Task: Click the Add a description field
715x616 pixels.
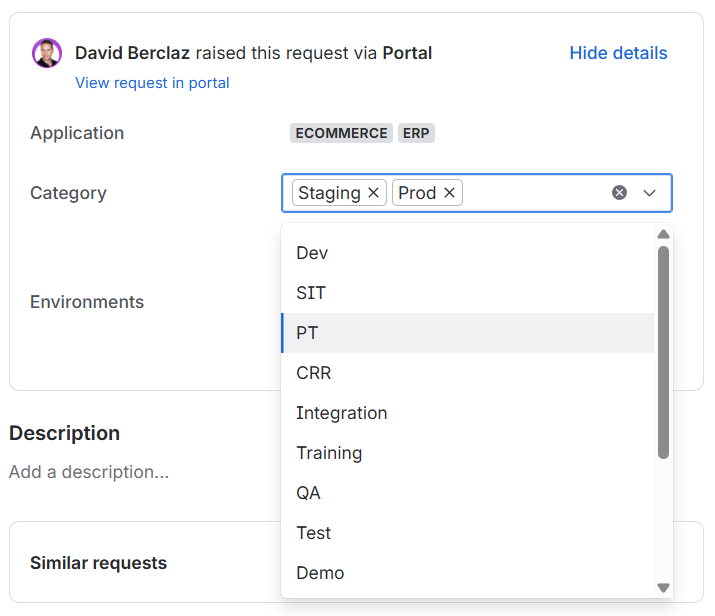Action: pos(89,472)
